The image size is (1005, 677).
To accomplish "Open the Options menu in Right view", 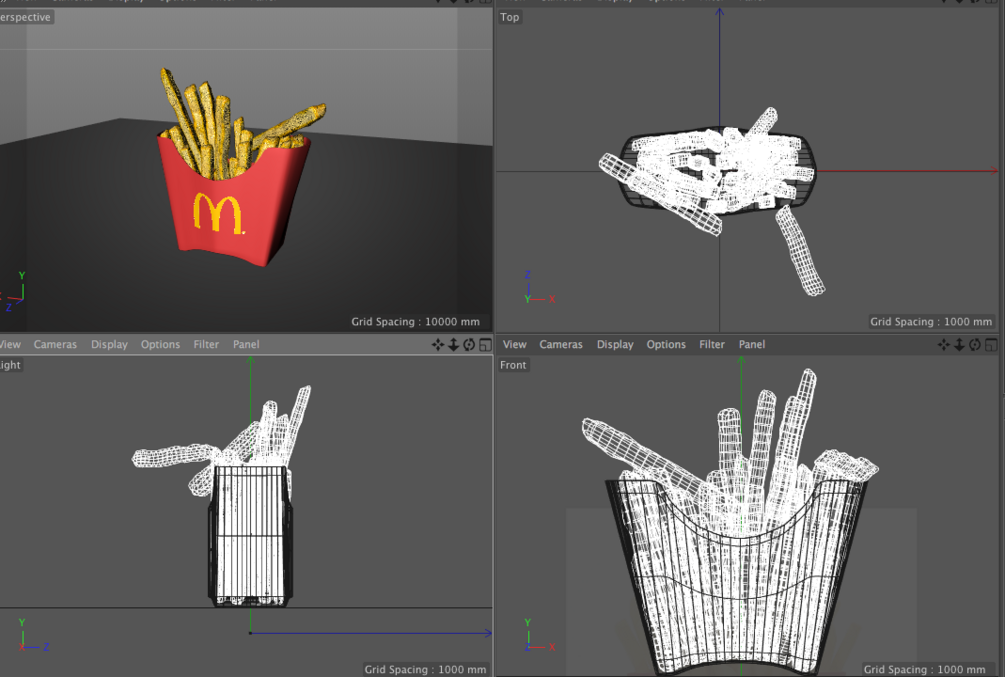I will 160,344.
